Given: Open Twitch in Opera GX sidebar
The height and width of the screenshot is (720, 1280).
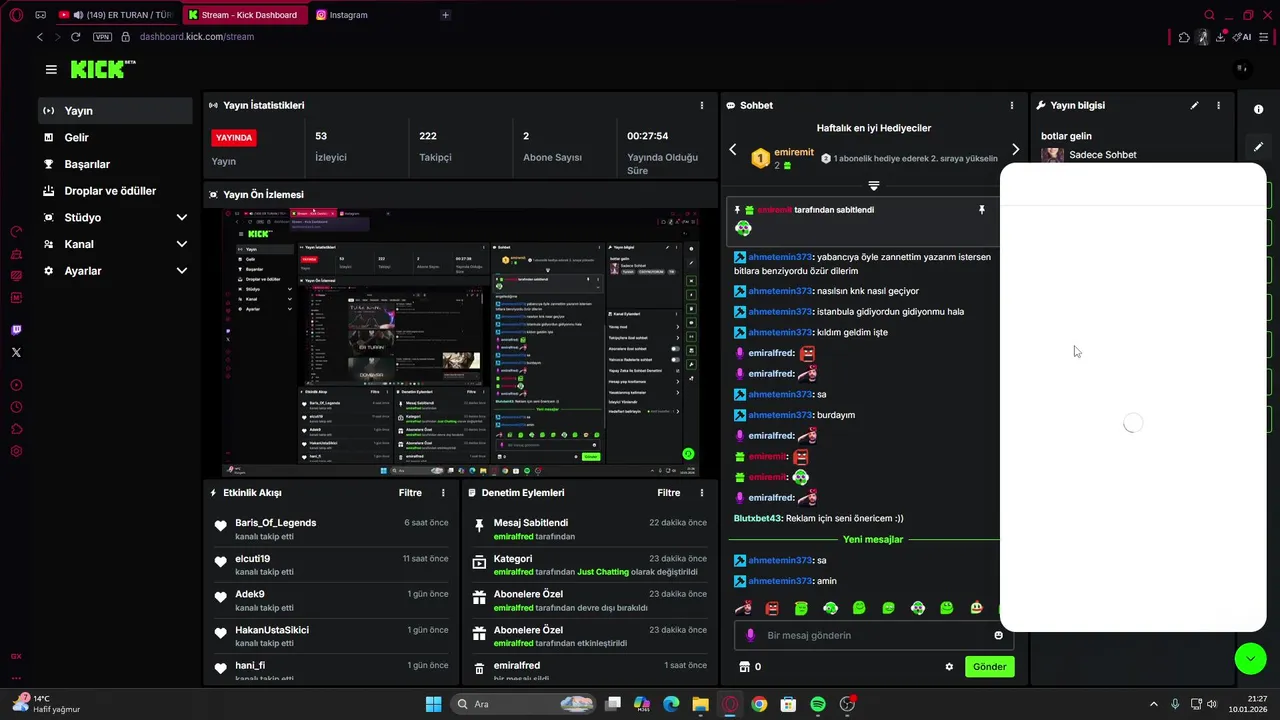Looking at the screenshot, I should pyautogui.click(x=16, y=330).
